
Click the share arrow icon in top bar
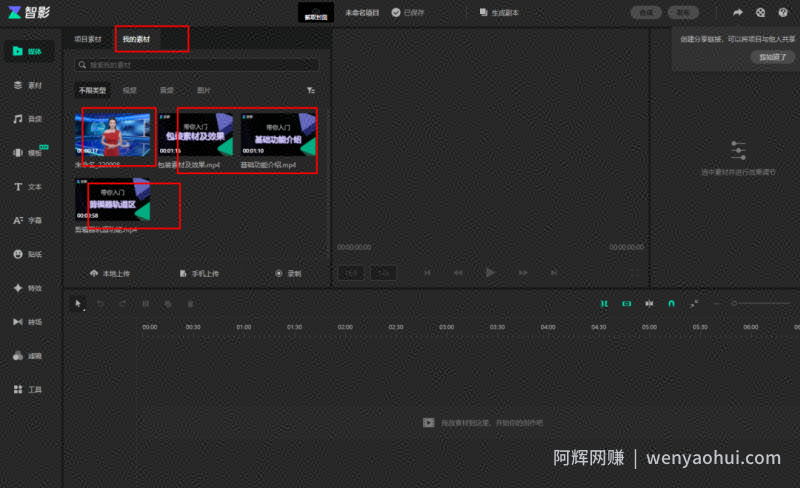click(738, 12)
